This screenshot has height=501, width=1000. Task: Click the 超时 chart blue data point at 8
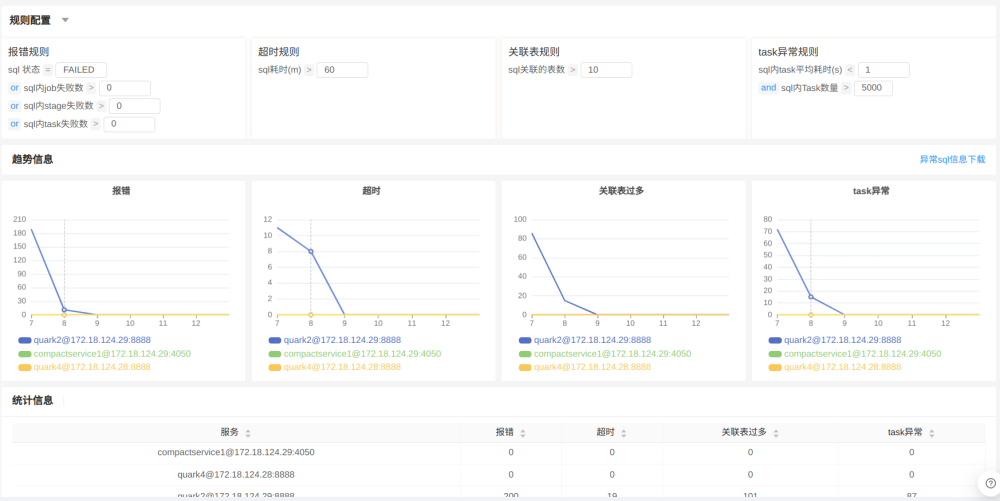[311, 251]
